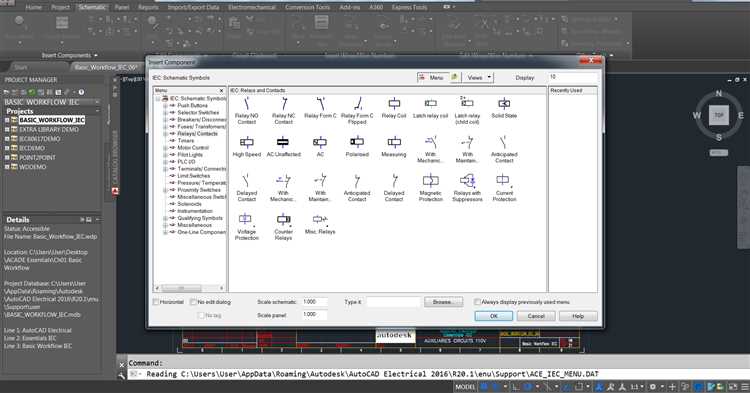Image resolution: width=750 pixels, height=393 pixels.
Task: Expand the IEC60617DEMO project node
Action: 7,139
